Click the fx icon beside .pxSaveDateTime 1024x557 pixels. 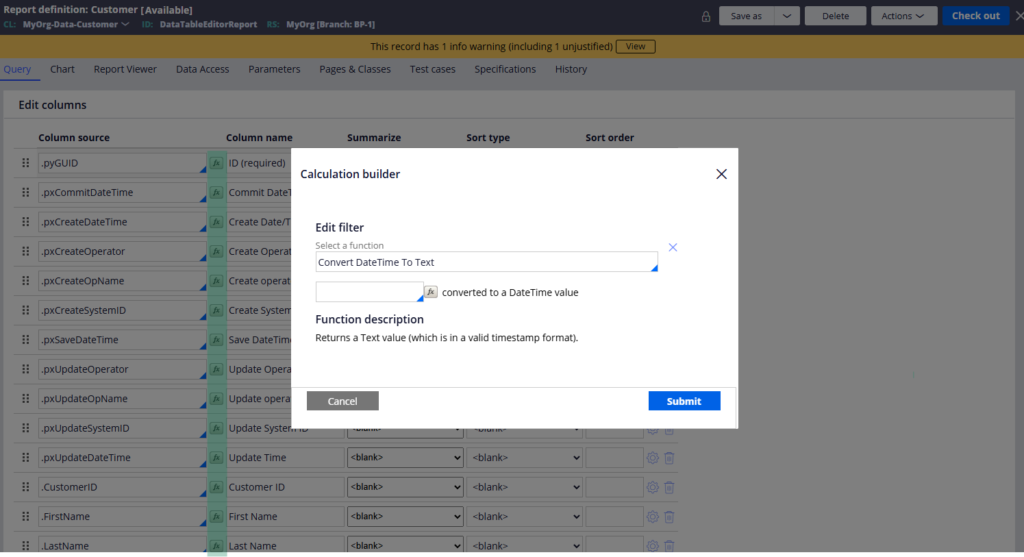point(216,340)
